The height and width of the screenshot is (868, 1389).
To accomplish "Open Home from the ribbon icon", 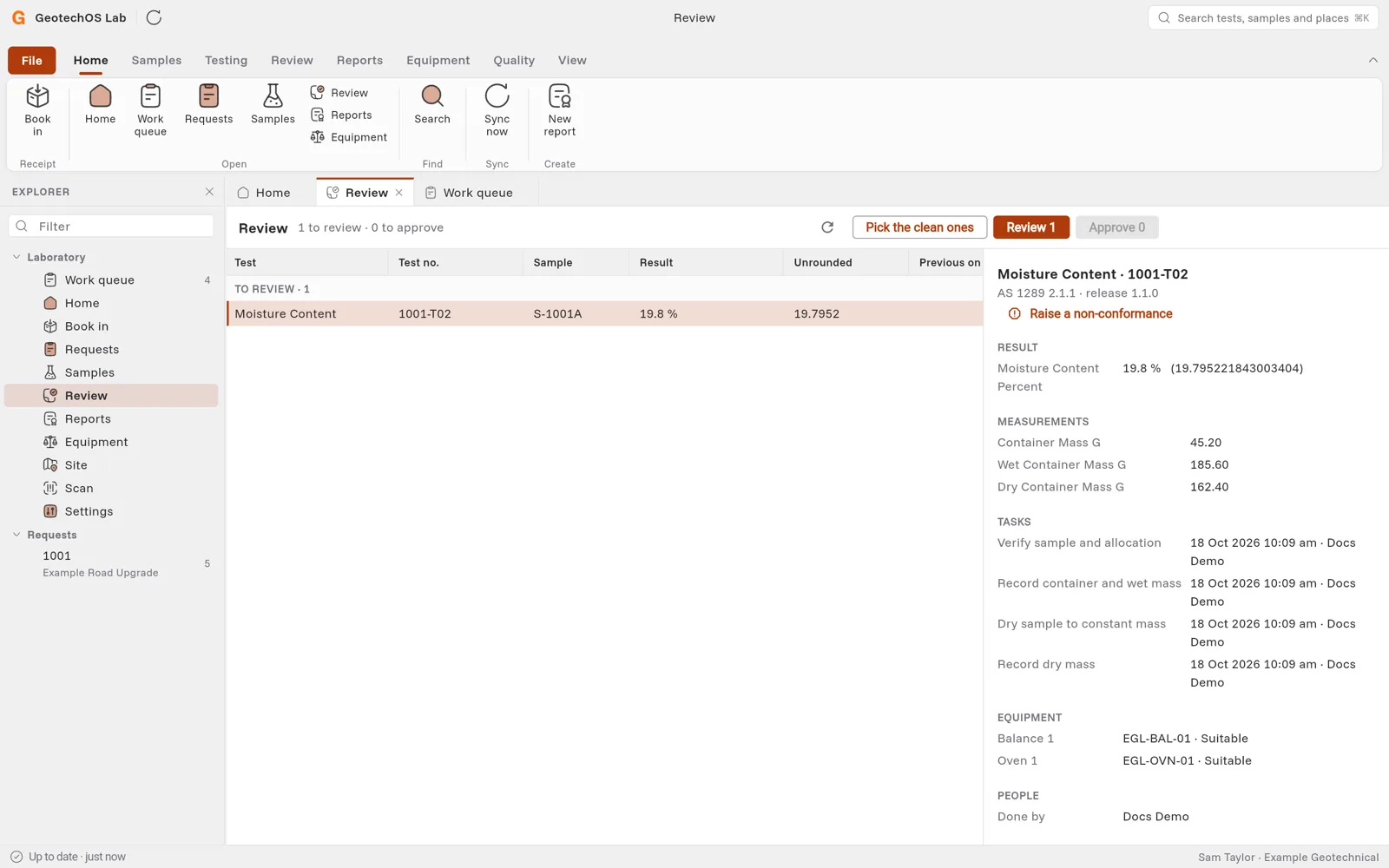I will [x=100, y=105].
